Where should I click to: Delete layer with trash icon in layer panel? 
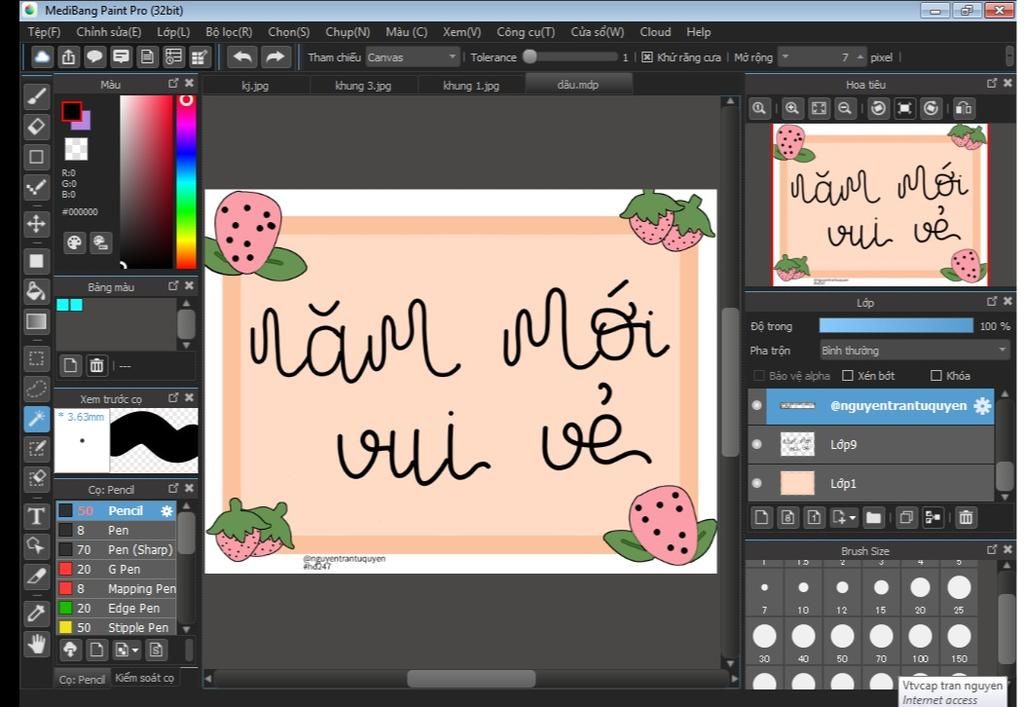966,518
